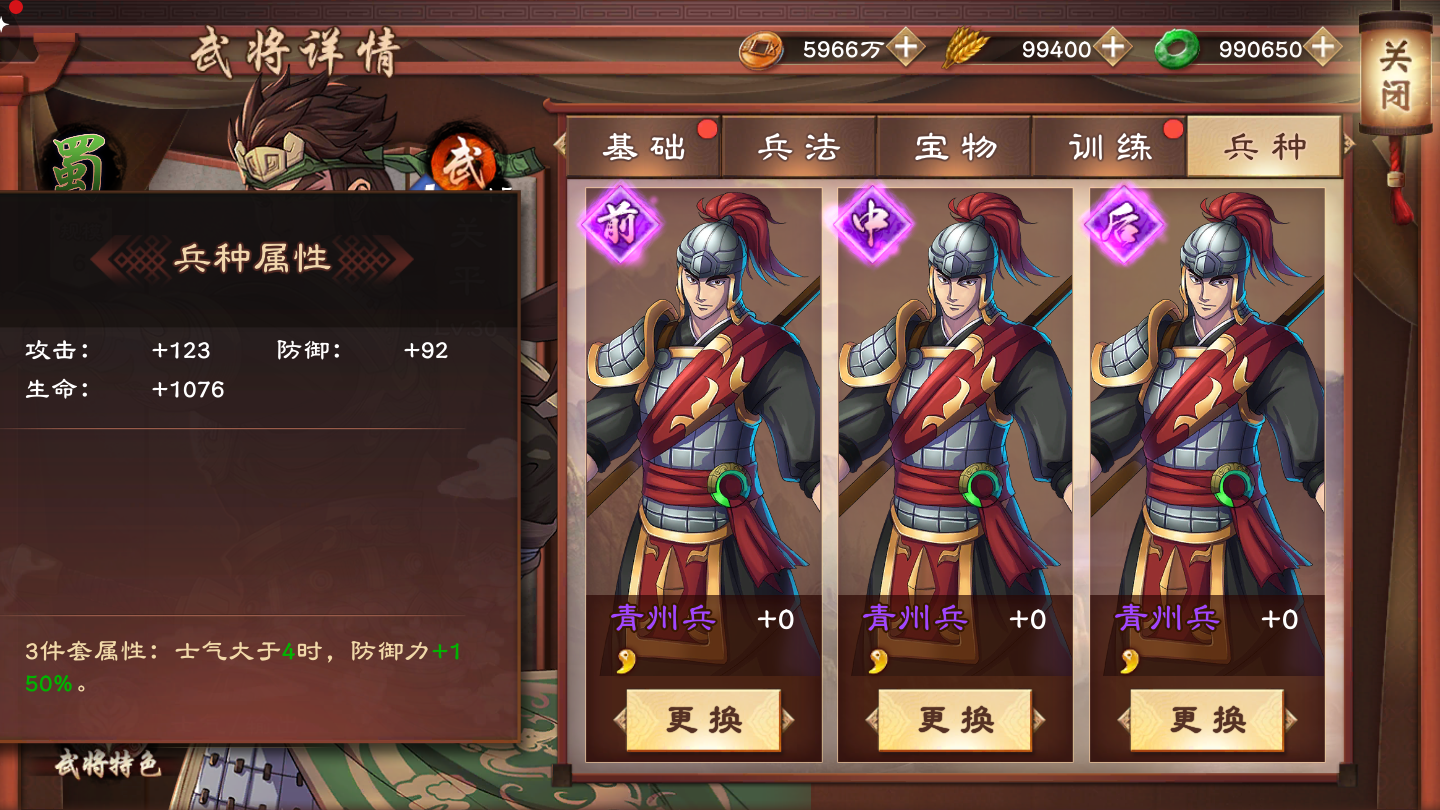
Task: Tap the golden wheat grain icon
Action: point(965,48)
